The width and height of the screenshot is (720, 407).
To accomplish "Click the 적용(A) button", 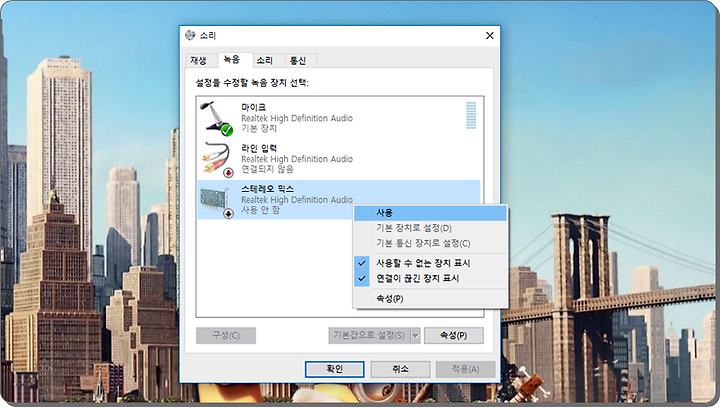I will tap(466, 369).
